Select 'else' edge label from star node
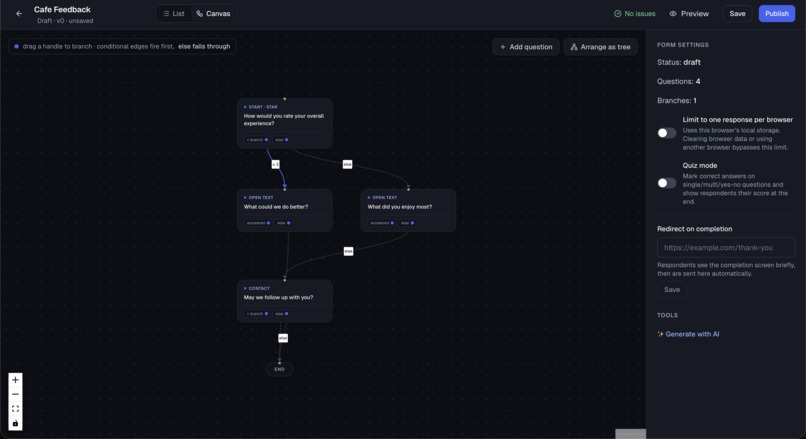The width and height of the screenshot is (806, 439). [347, 164]
